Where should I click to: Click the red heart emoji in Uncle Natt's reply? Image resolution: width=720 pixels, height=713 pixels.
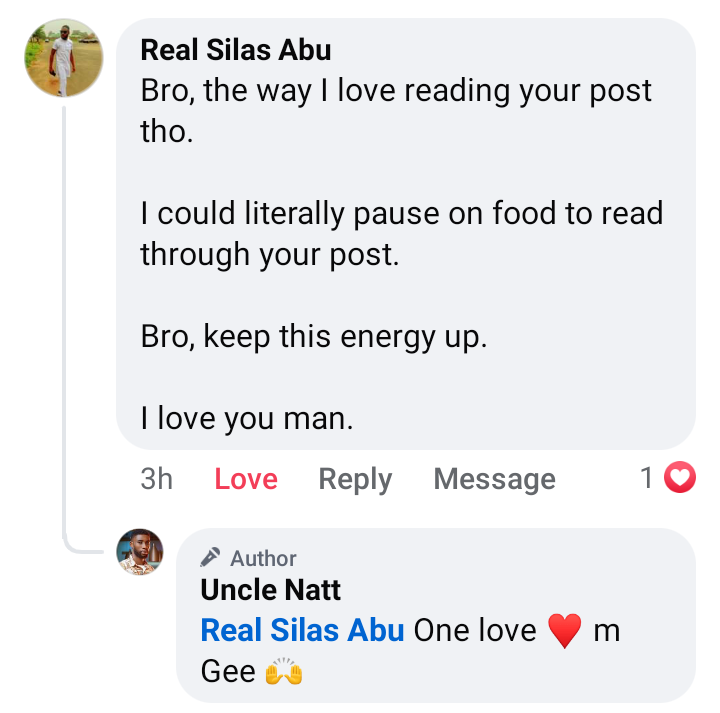click(x=565, y=631)
